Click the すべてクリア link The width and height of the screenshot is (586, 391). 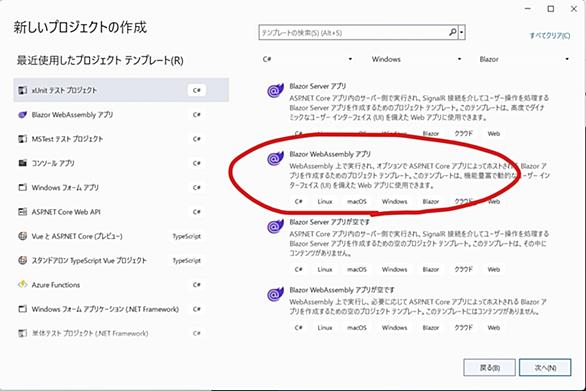(x=550, y=36)
